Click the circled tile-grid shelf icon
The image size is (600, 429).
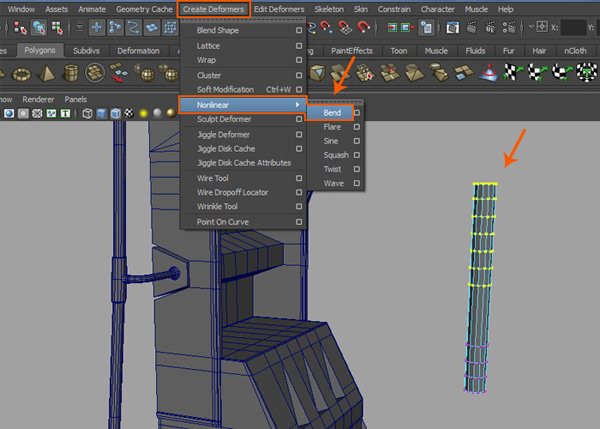[x=95, y=72]
